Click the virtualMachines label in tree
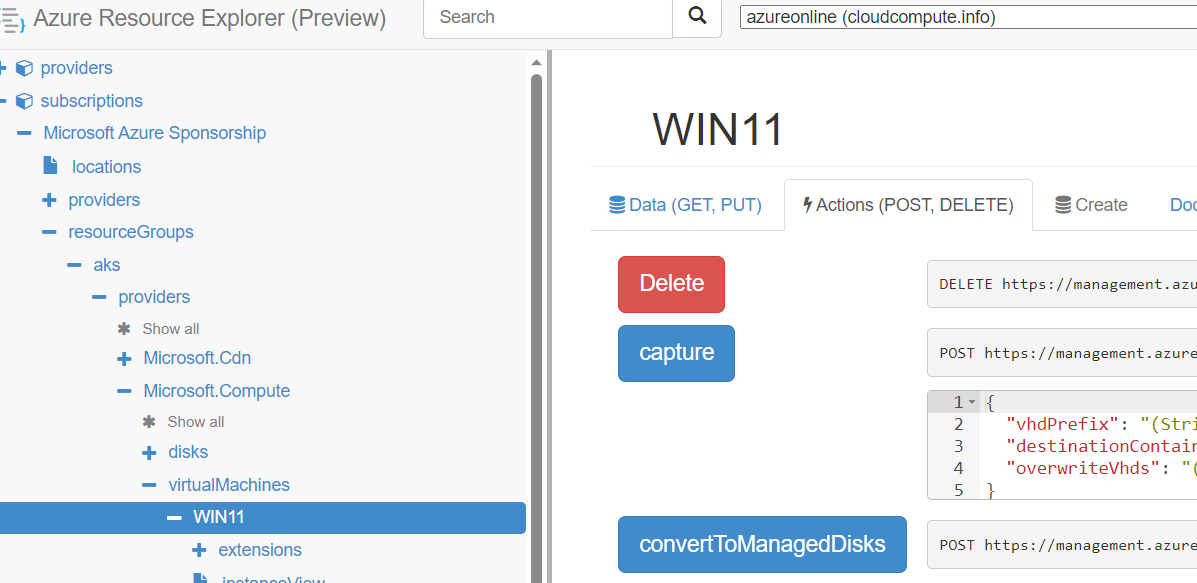 click(229, 485)
